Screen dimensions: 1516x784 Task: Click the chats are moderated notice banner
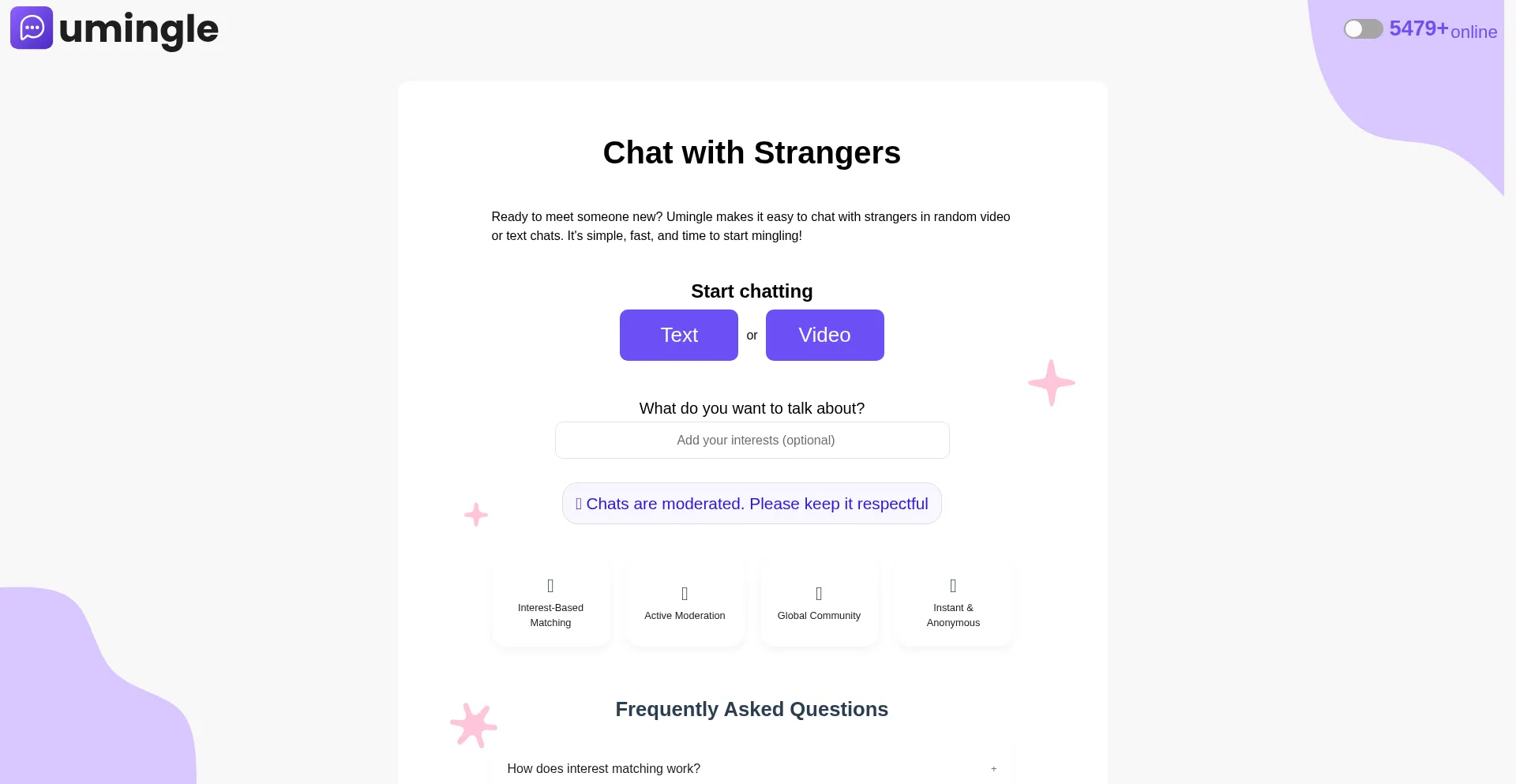[752, 504]
